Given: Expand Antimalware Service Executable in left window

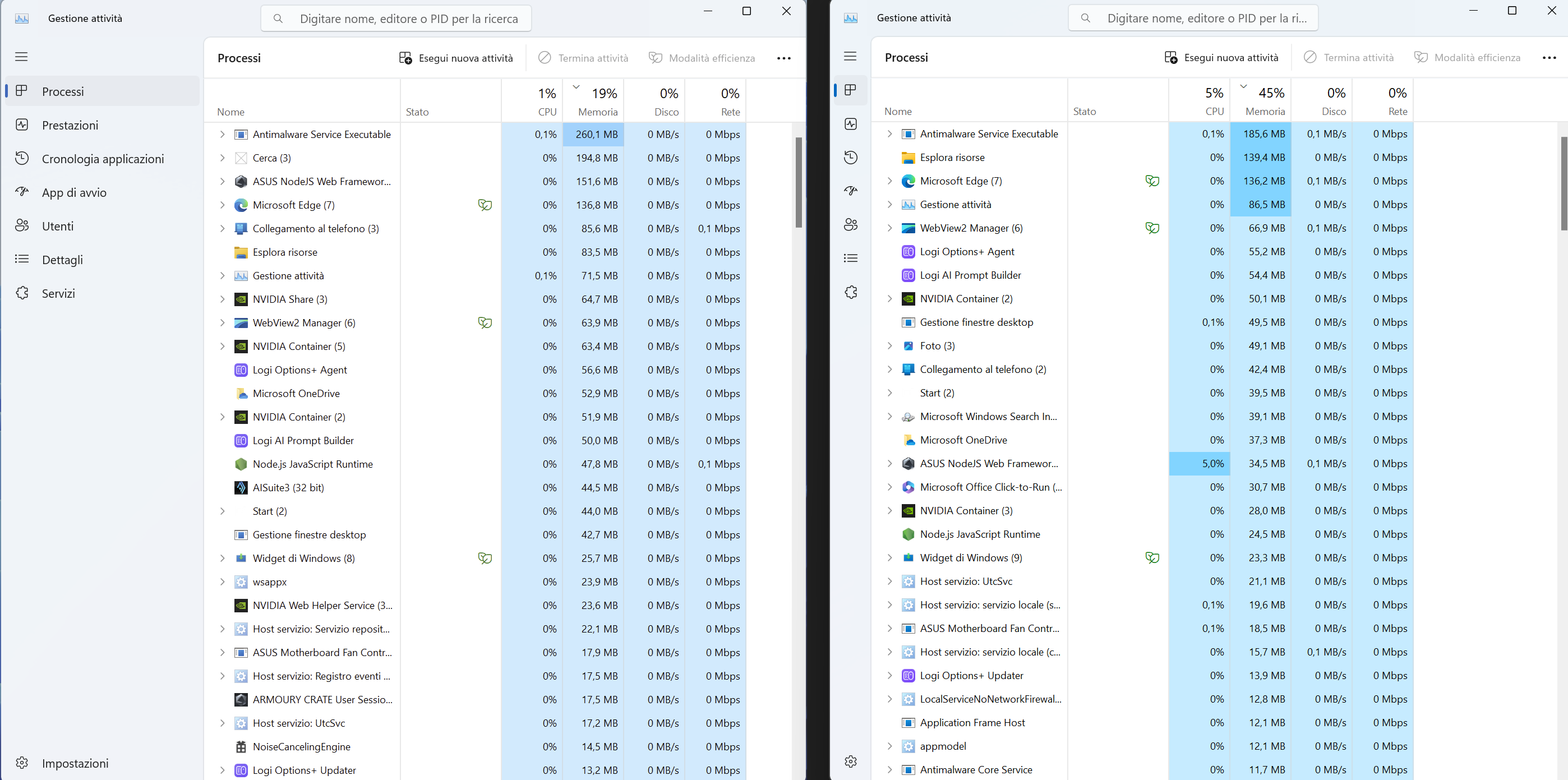Looking at the screenshot, I should [222, 135].
